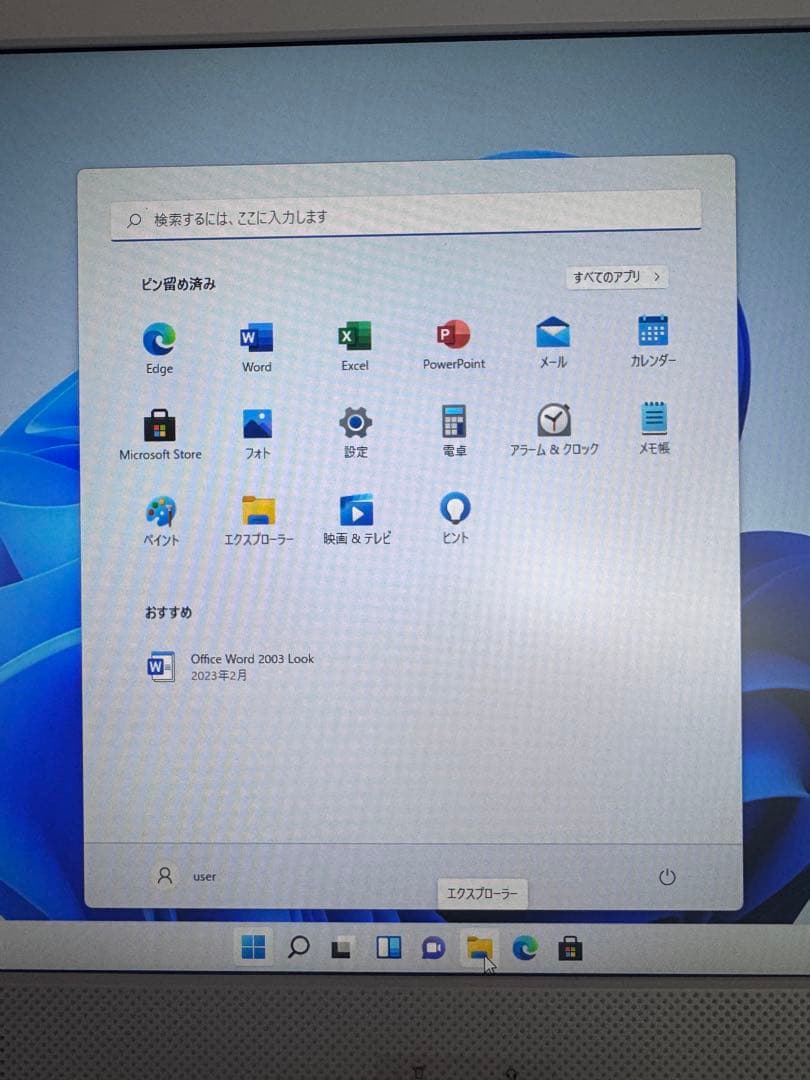Expand すべてのアプリ to see all apps

(x=616, y=278)
